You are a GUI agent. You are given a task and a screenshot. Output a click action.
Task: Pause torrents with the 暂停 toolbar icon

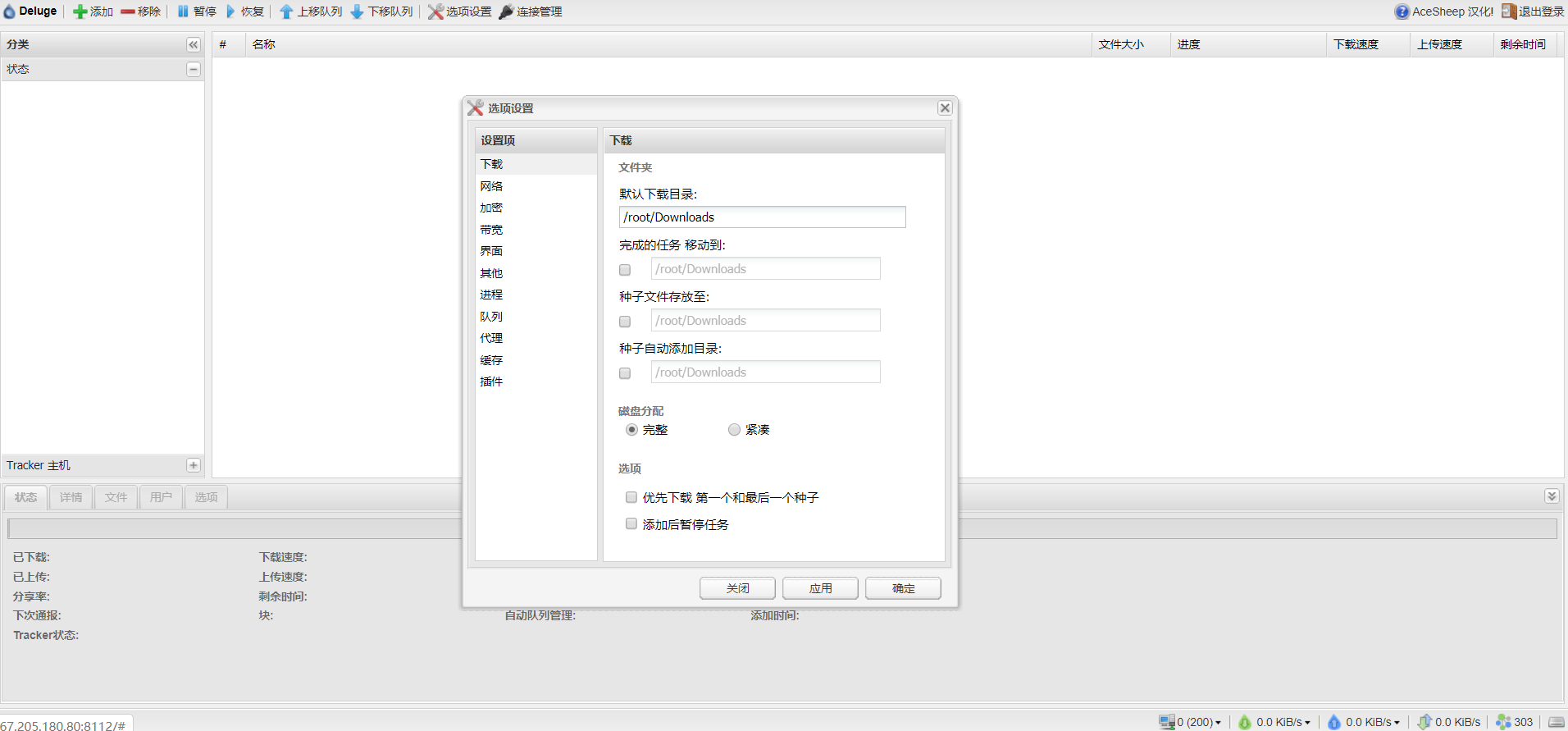[183, 11]
